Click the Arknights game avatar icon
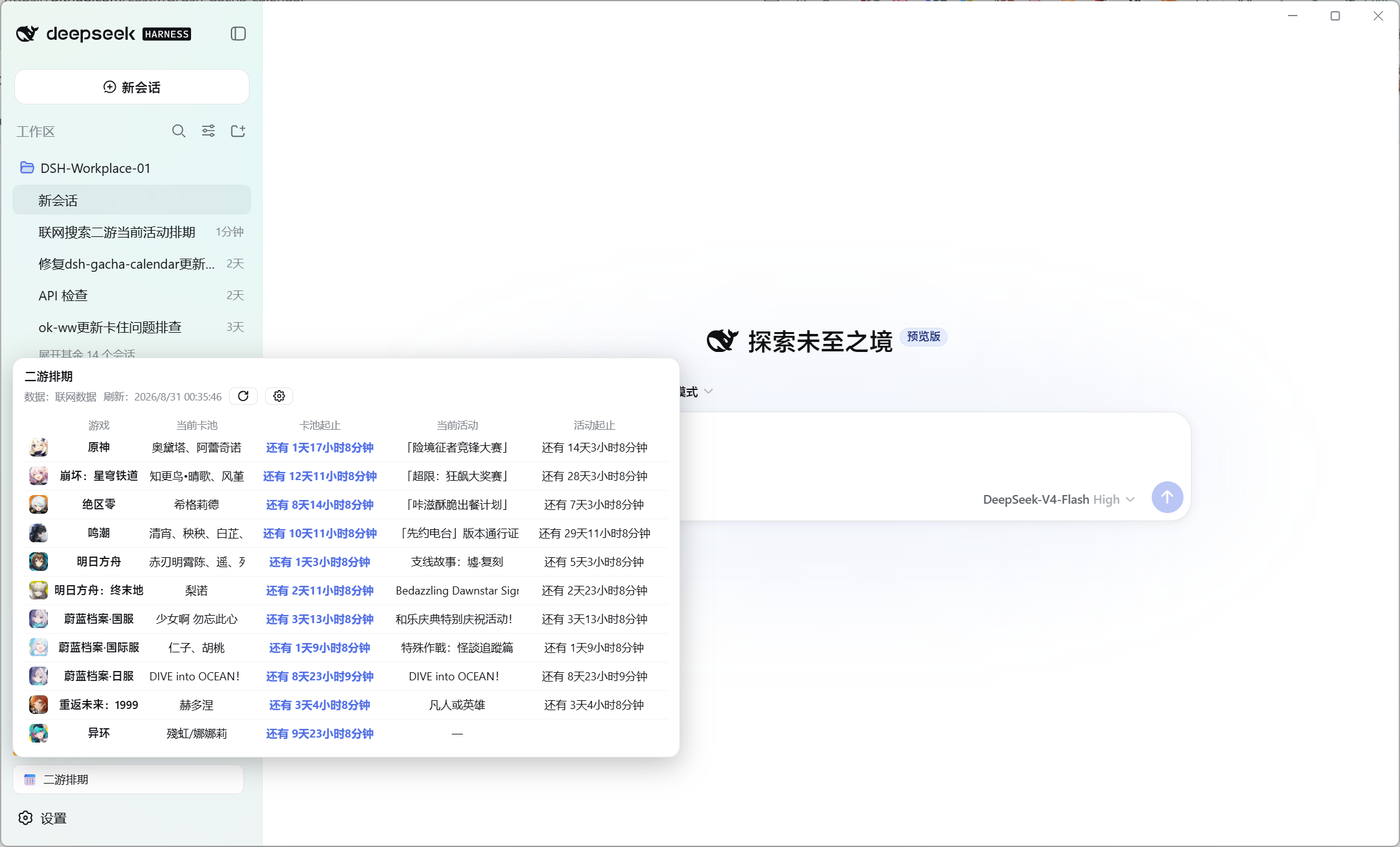Viewport: 1400px width, 847px height. 39,562
